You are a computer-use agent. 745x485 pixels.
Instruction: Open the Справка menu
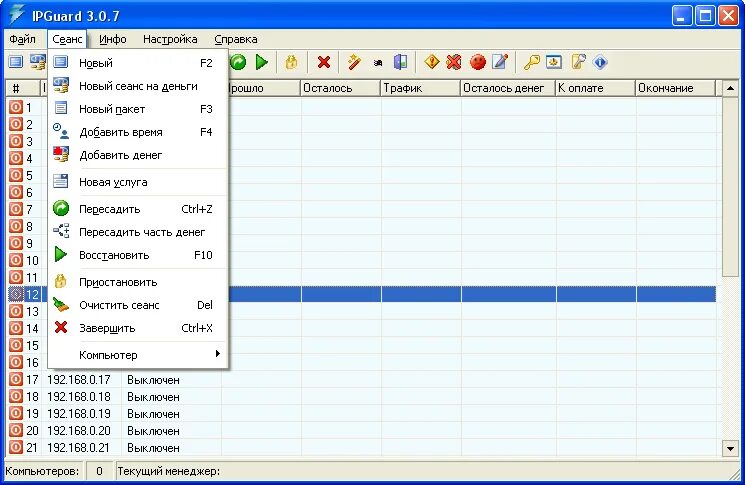click(236, 39)
